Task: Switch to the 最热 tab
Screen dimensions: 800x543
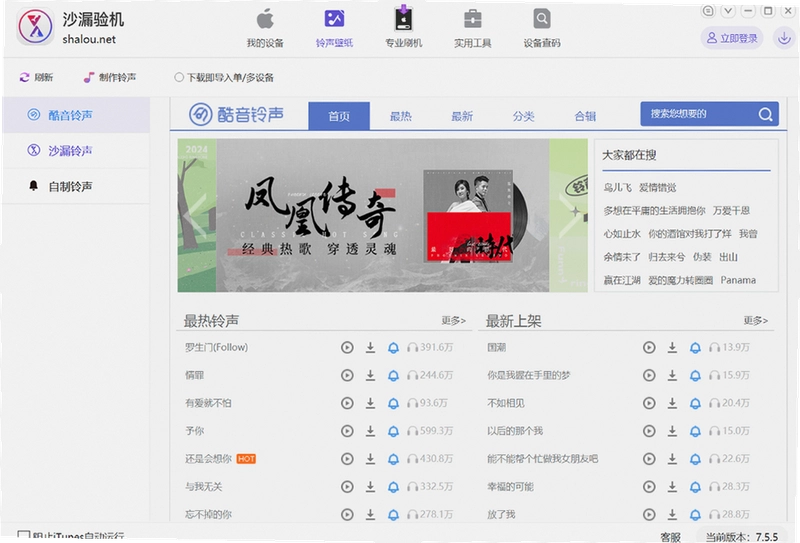Action: click(401, 116)
